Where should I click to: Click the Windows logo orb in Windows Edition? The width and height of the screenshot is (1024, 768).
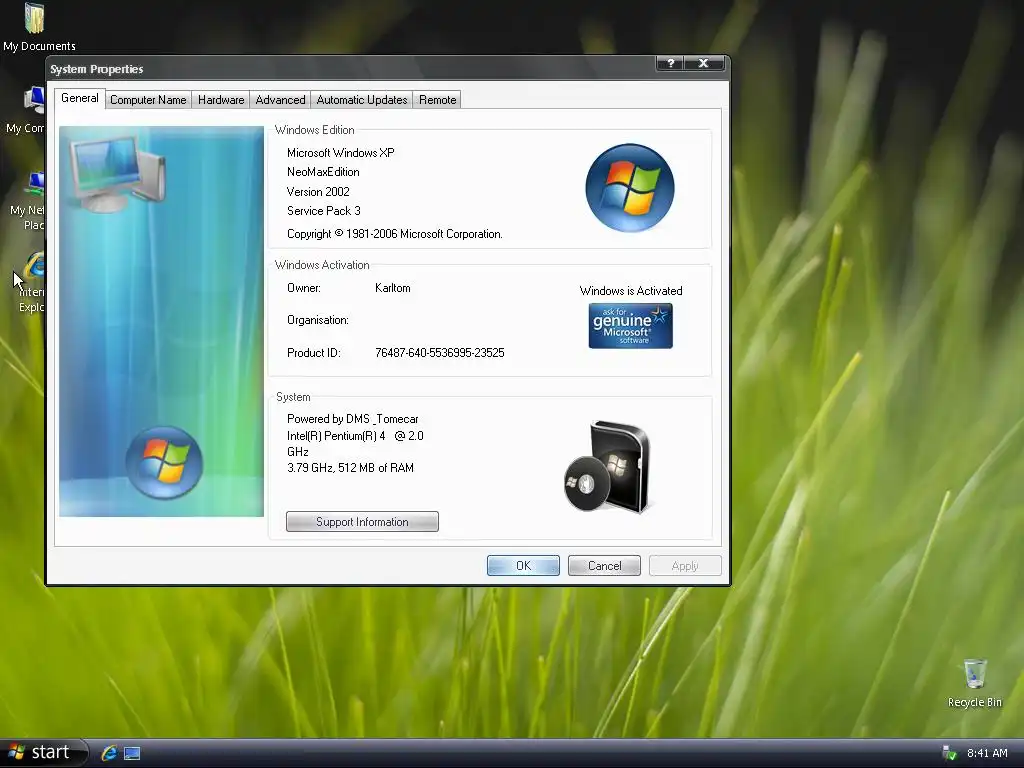tap(630, 188)
